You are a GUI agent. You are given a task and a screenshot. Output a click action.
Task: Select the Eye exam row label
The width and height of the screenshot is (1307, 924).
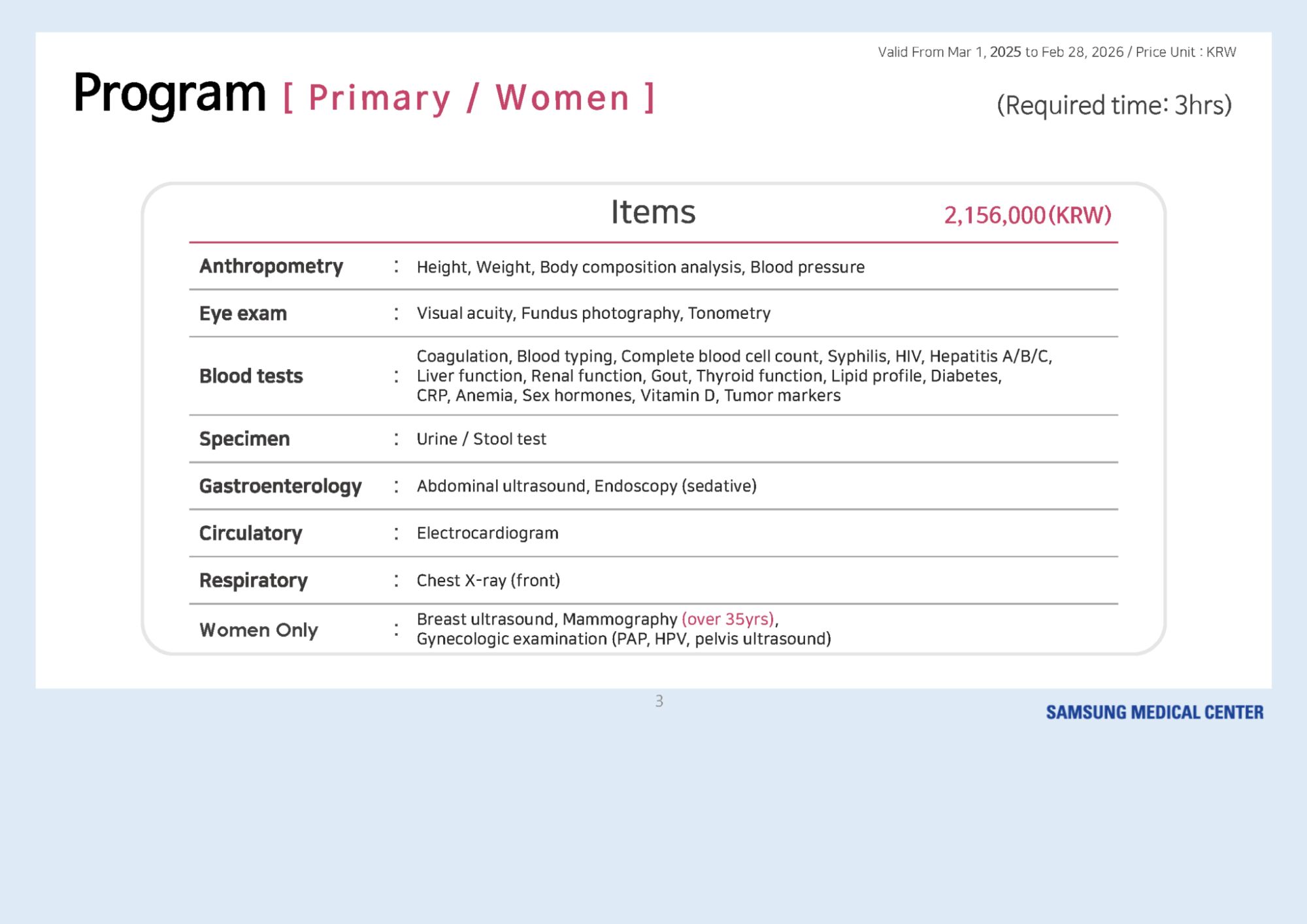(x=242, y=314)
